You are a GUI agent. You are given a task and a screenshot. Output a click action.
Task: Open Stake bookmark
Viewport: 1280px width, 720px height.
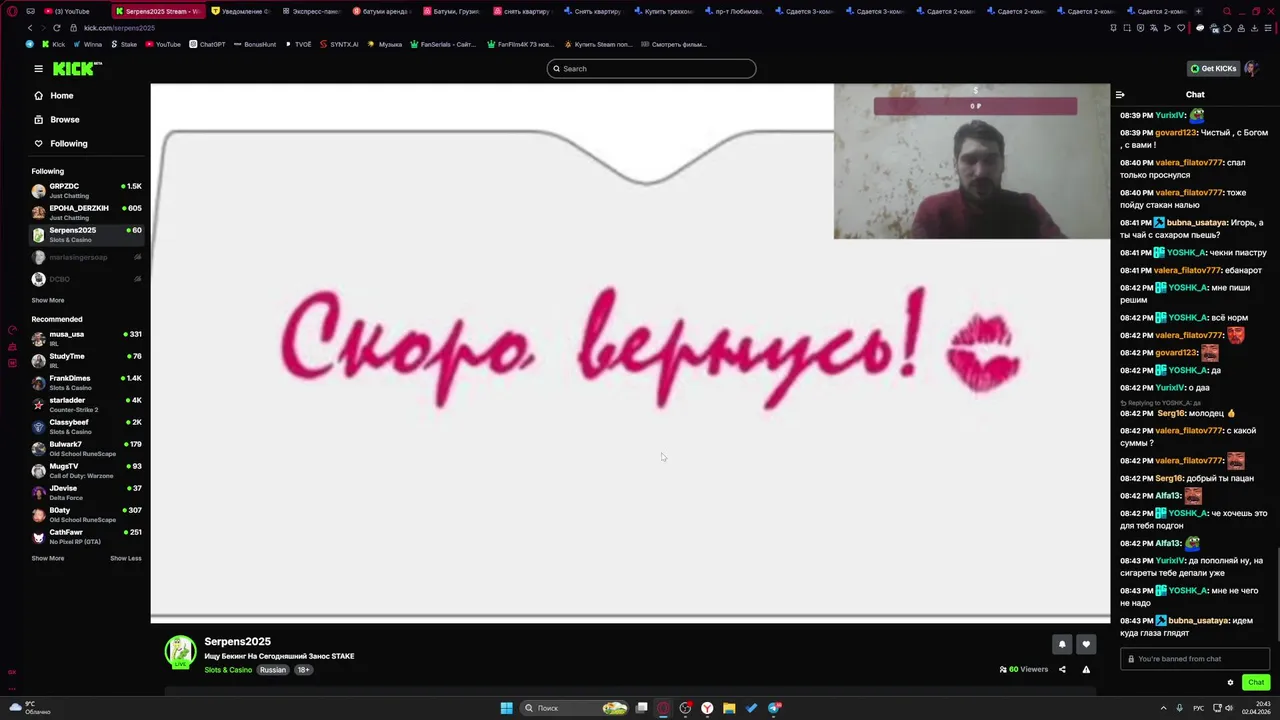click(x=123, y=44)
